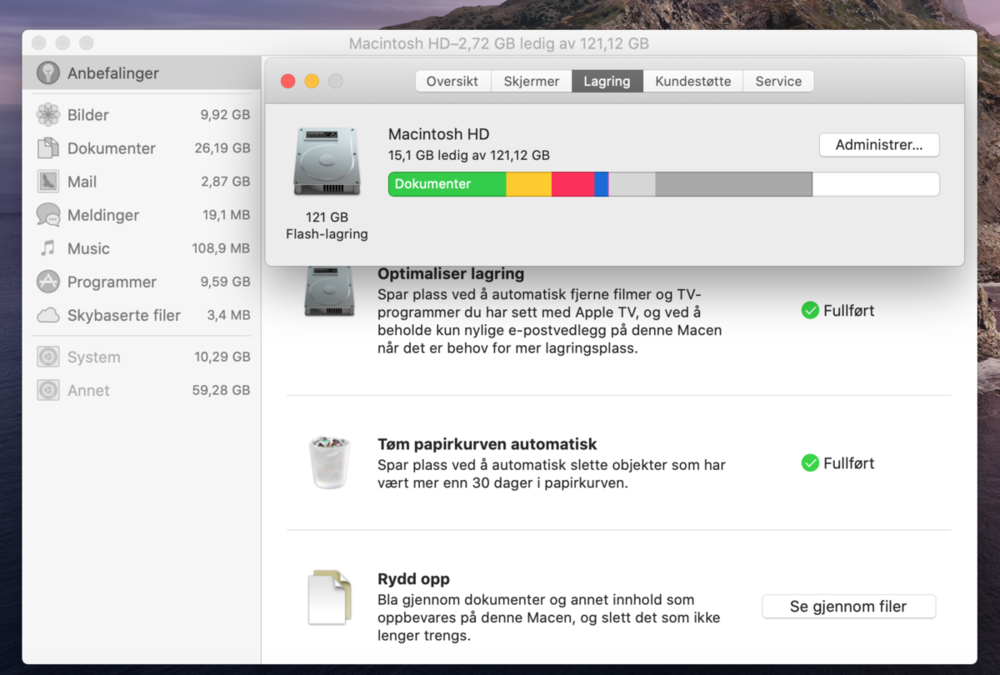Click the Annet gear icon in sidebar
Viewport: 1000px width, 675px height.
48,390
